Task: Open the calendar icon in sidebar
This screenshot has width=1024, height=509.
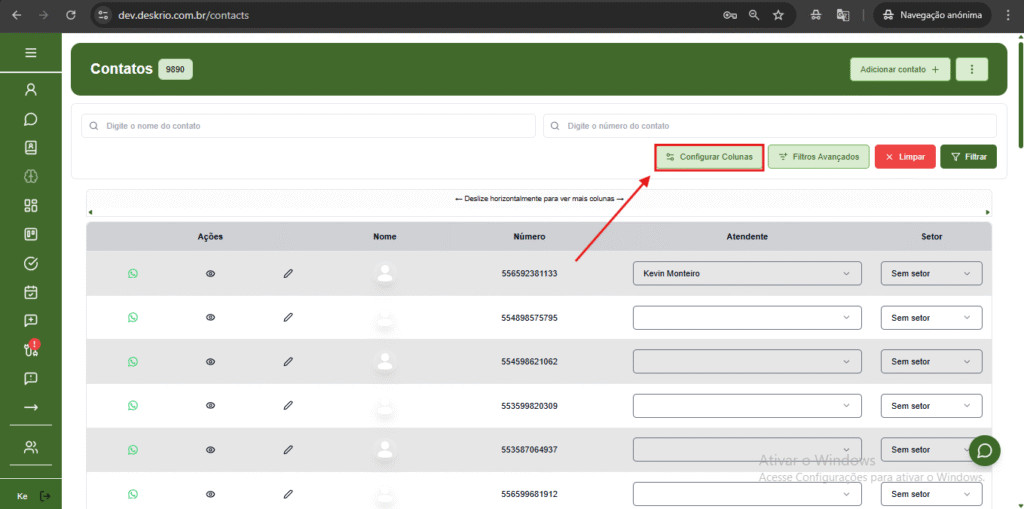Action: point(30,293)
